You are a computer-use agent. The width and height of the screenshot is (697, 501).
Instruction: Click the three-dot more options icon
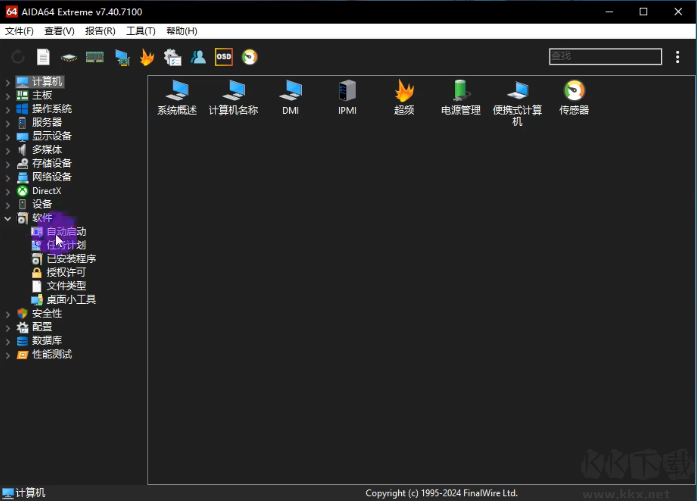(677, 57)
